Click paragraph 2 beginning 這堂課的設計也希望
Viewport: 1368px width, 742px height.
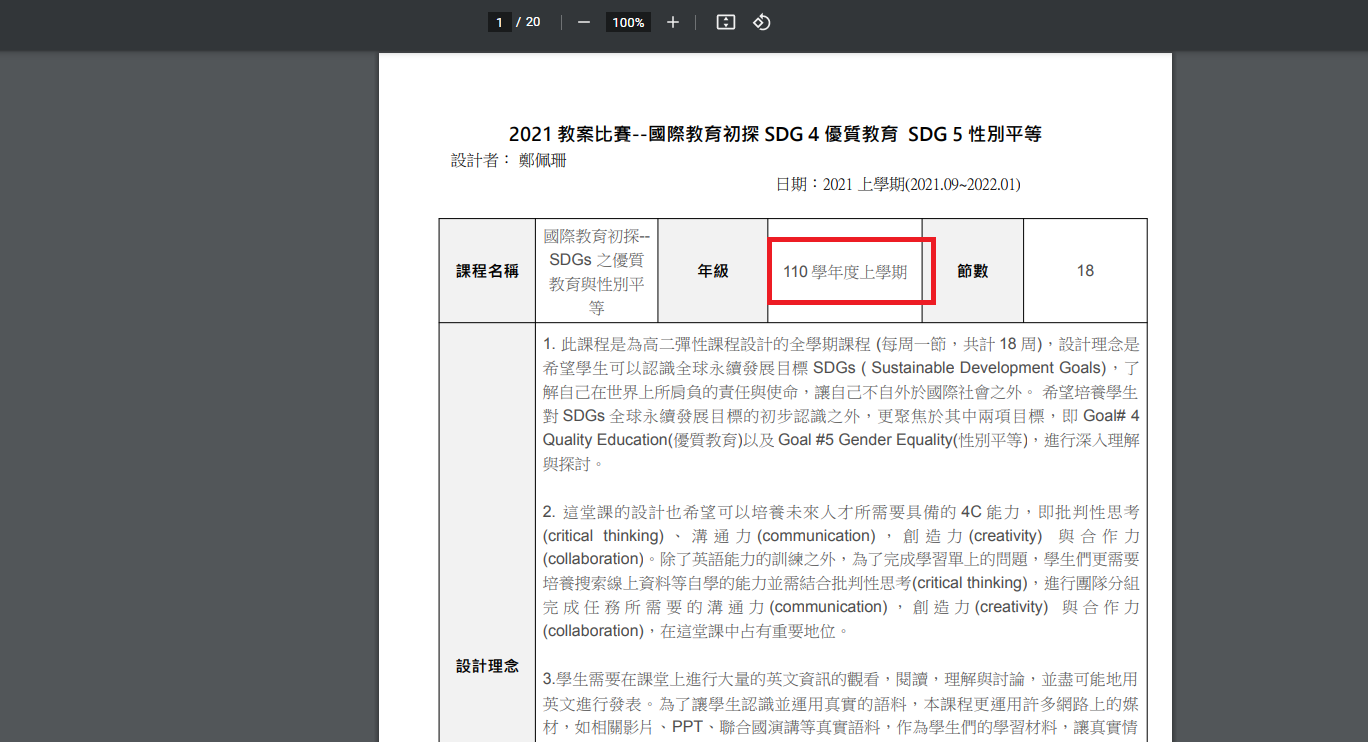841,571
